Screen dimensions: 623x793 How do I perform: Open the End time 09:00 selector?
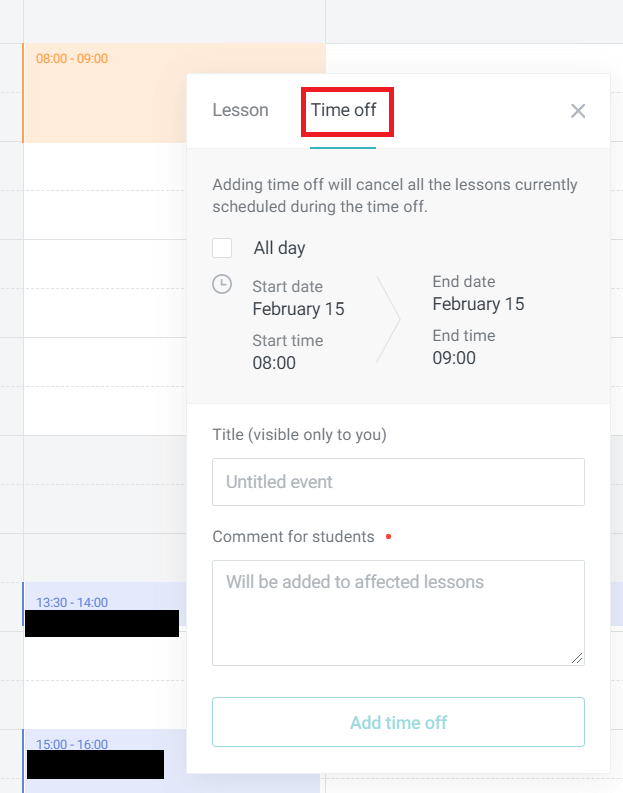pyautogui.click(x=454, y=358)
